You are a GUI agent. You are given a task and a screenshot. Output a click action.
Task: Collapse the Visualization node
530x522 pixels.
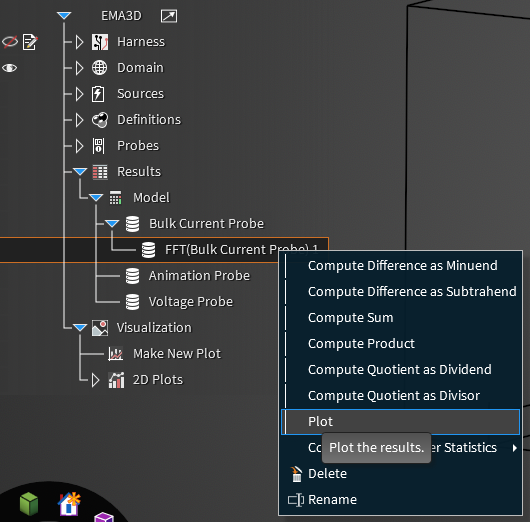[x=80, y=328]
